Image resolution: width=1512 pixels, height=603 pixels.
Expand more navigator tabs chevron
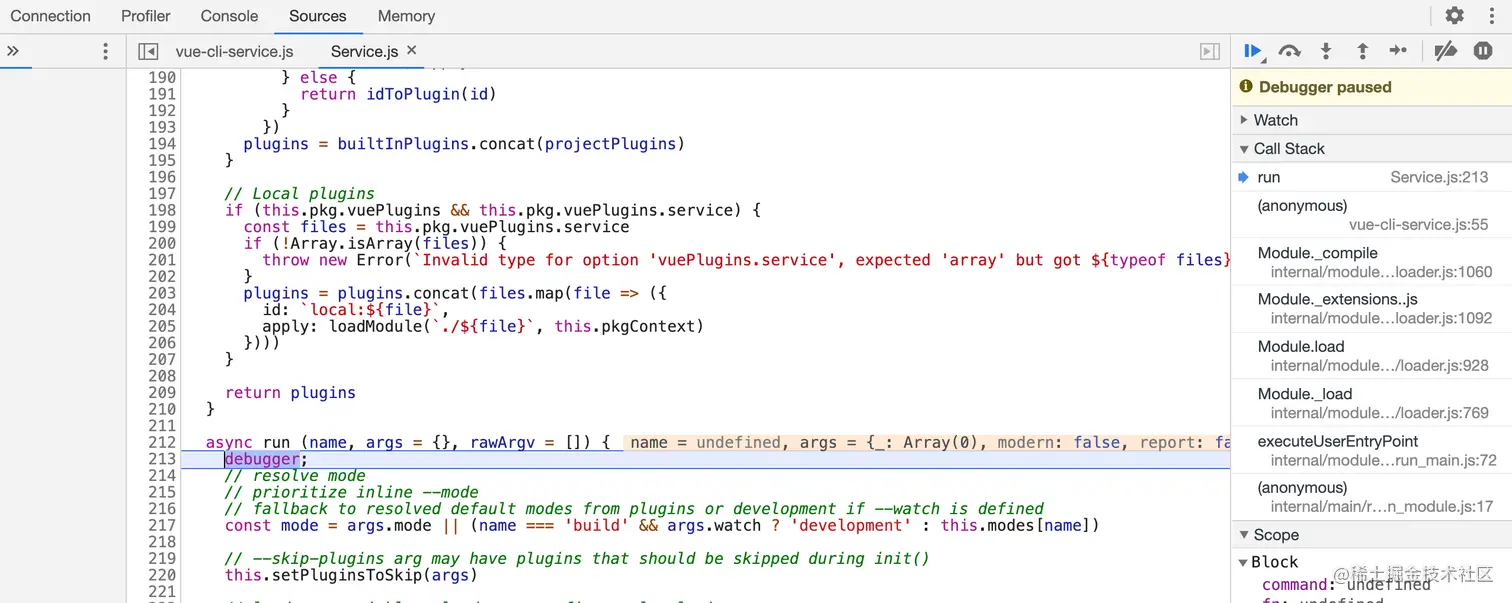(x=13, y=51)
